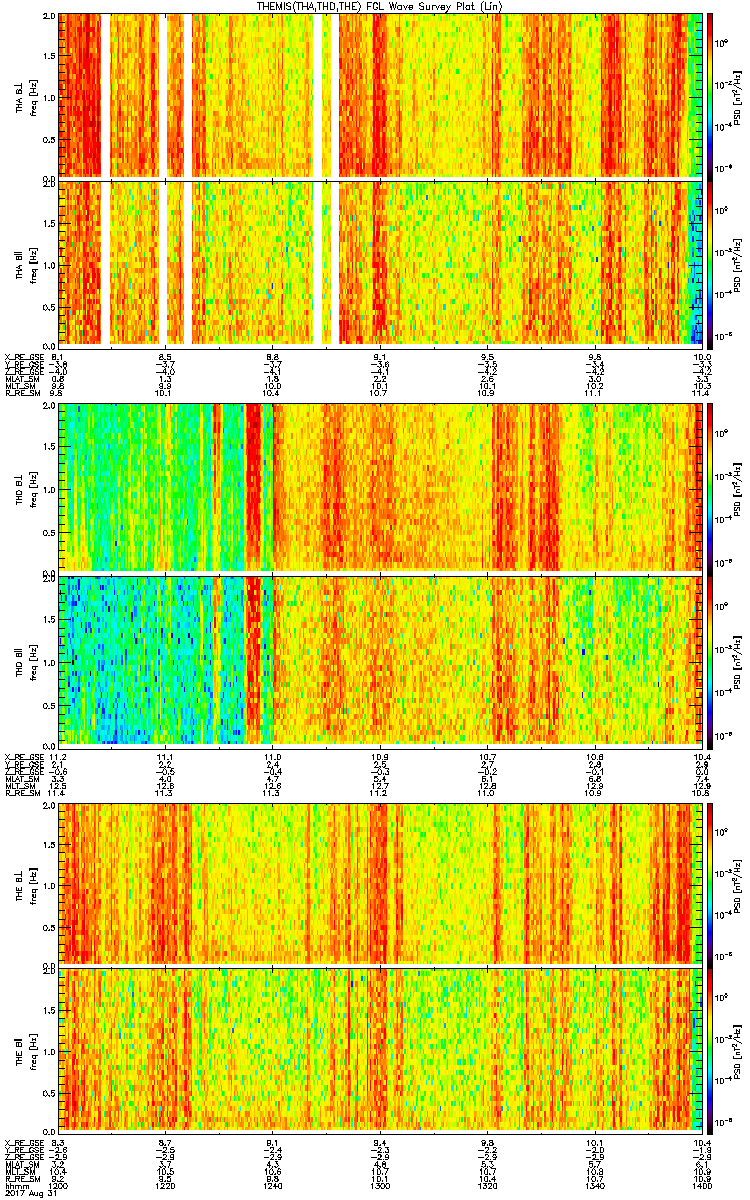This screenshot has width=750, height=1200.
Task: Click the 1340 time tick label
Action: coord(595,1187)
